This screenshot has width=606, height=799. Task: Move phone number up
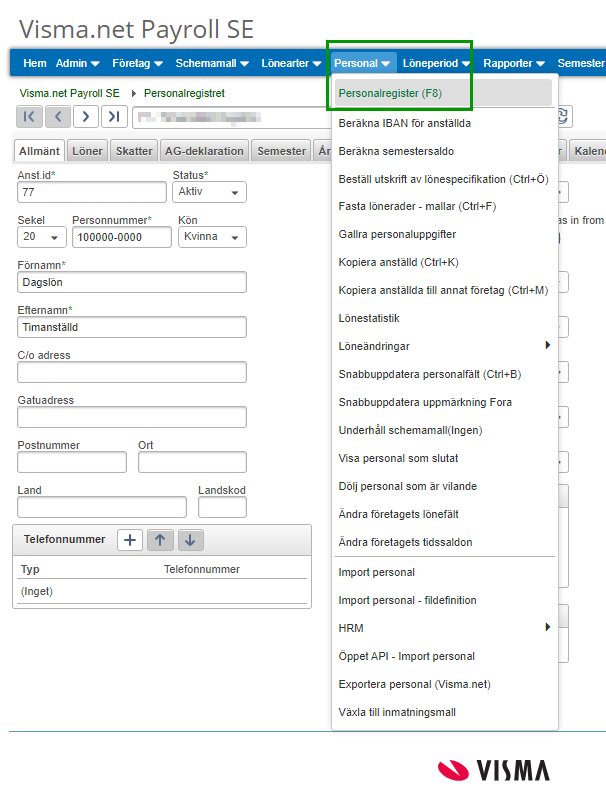pyautogui.click(x=160, y=540)
